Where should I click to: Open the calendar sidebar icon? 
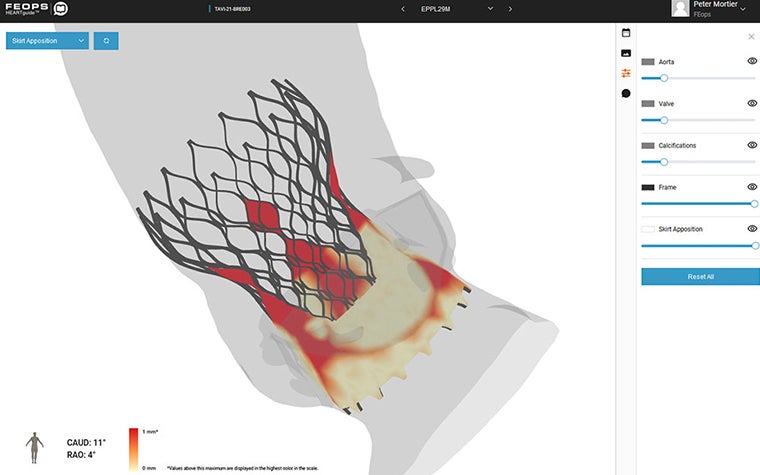tap(626, 32)
